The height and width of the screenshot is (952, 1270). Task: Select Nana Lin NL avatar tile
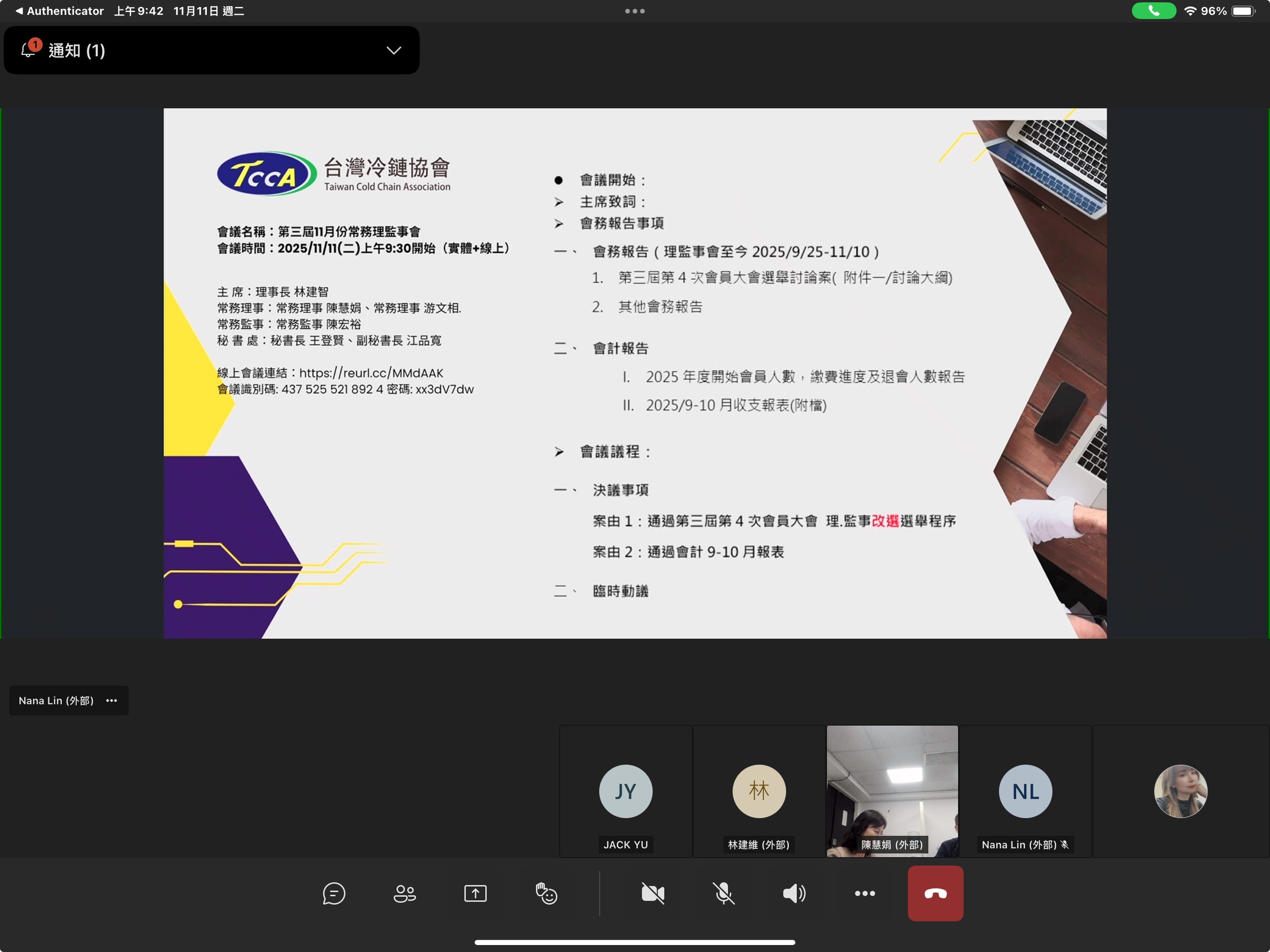point(1026,791)
